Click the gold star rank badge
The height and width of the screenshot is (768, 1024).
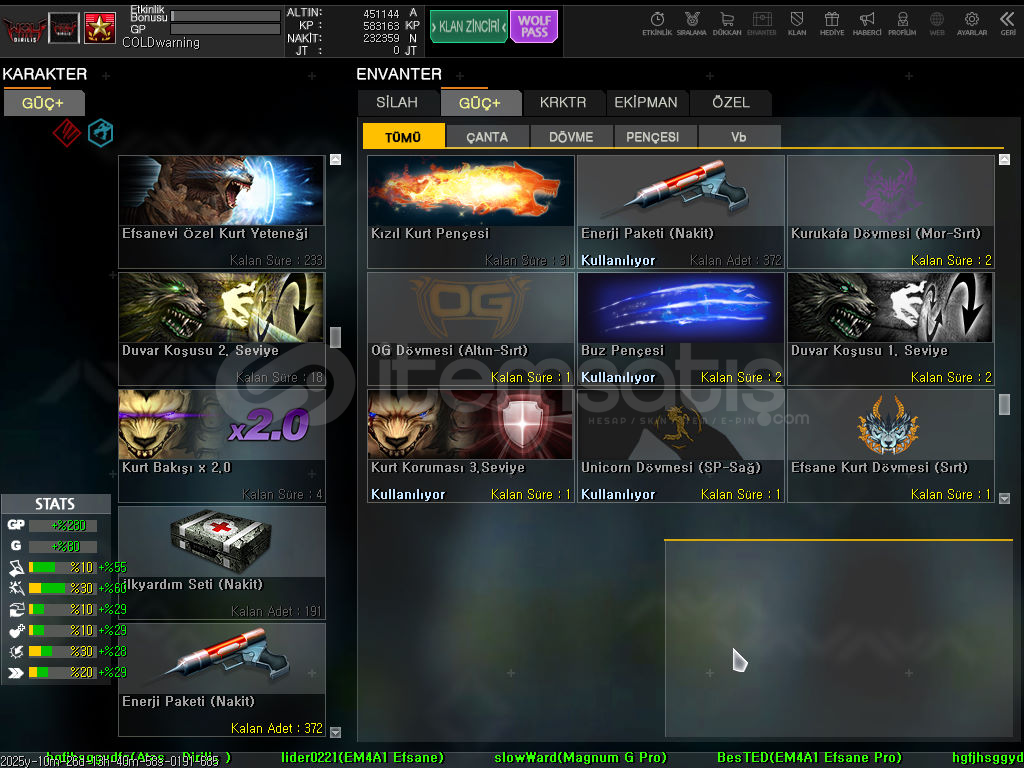(x=100, y=28)
